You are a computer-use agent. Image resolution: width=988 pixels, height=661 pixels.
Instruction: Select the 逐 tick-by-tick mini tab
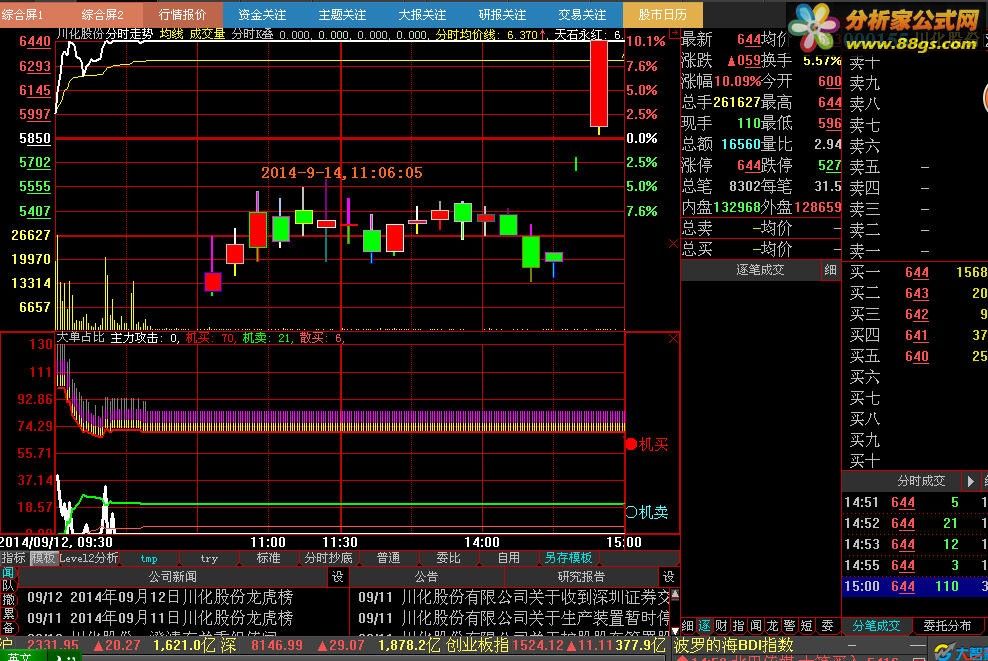pyautogui.click(x=704, y=626)
